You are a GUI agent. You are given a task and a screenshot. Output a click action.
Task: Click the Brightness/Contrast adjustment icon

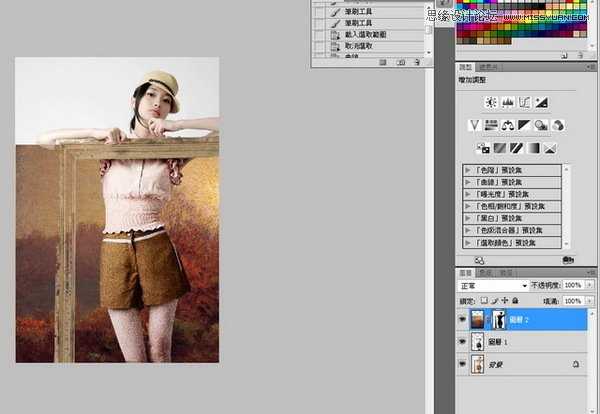pos(491,102)
